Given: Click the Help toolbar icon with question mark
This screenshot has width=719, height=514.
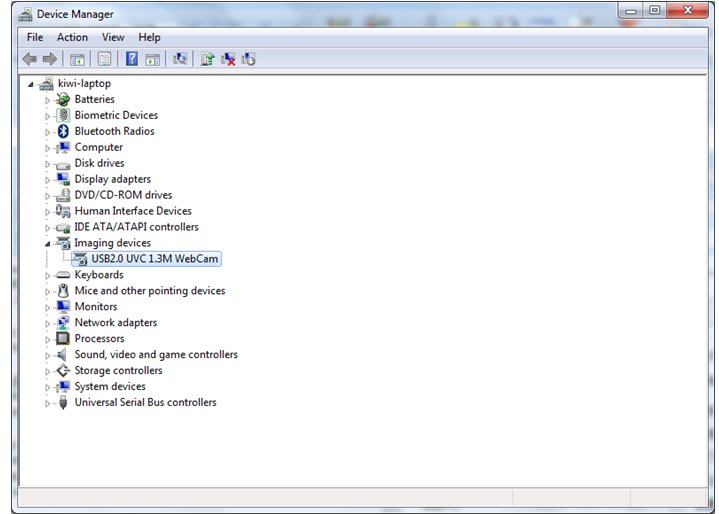Looking at the screenshot, I should [x=131, y=59].
